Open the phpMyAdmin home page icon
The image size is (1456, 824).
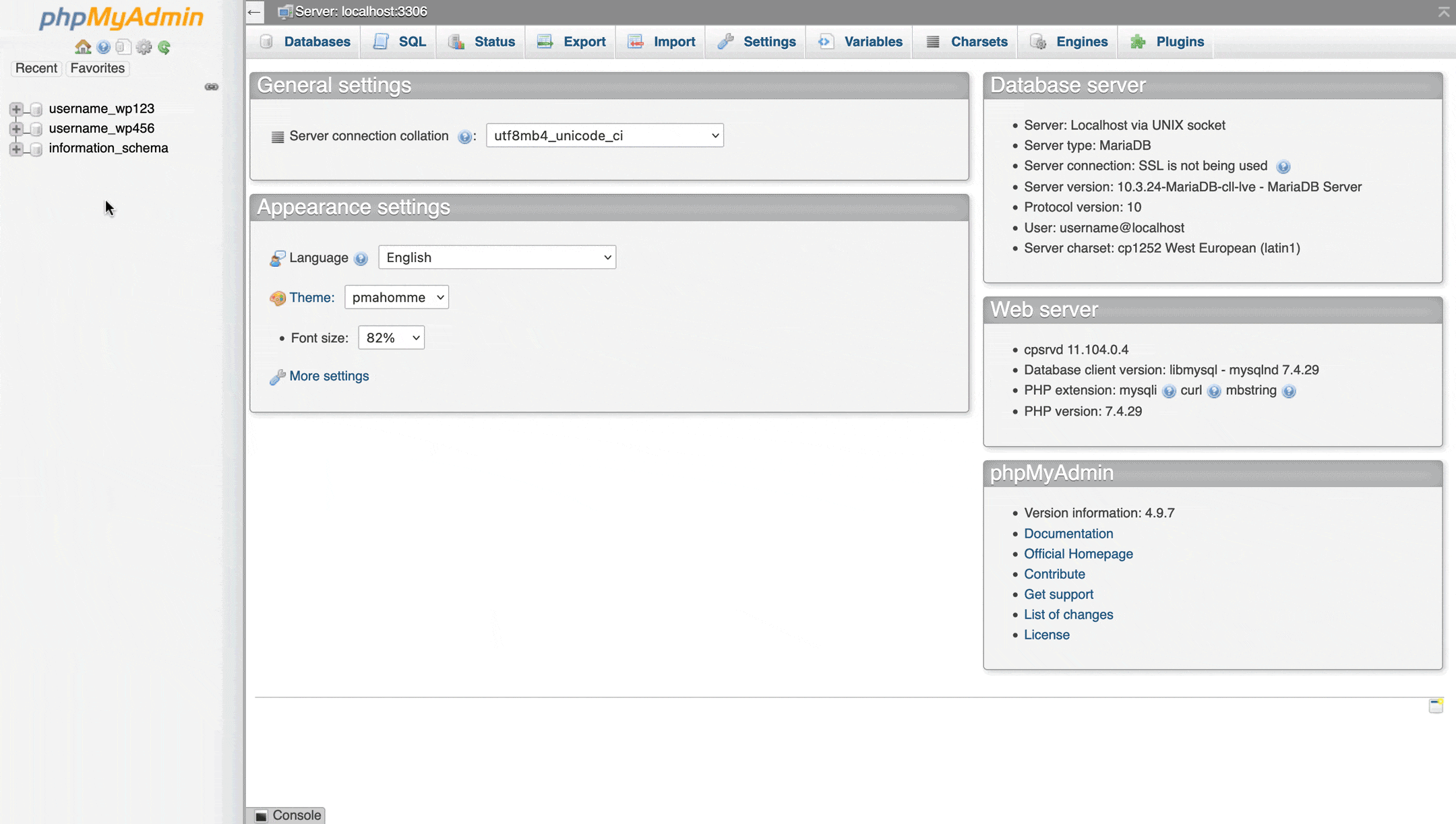pyautogui.click(x=83, y=46)
